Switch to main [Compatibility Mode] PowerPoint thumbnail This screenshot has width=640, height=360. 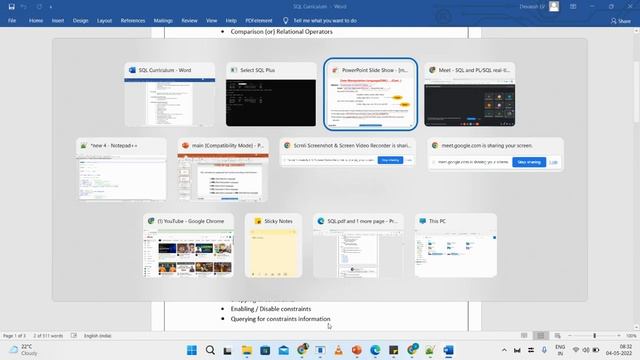pyautogui.click(x=223, y=169)
